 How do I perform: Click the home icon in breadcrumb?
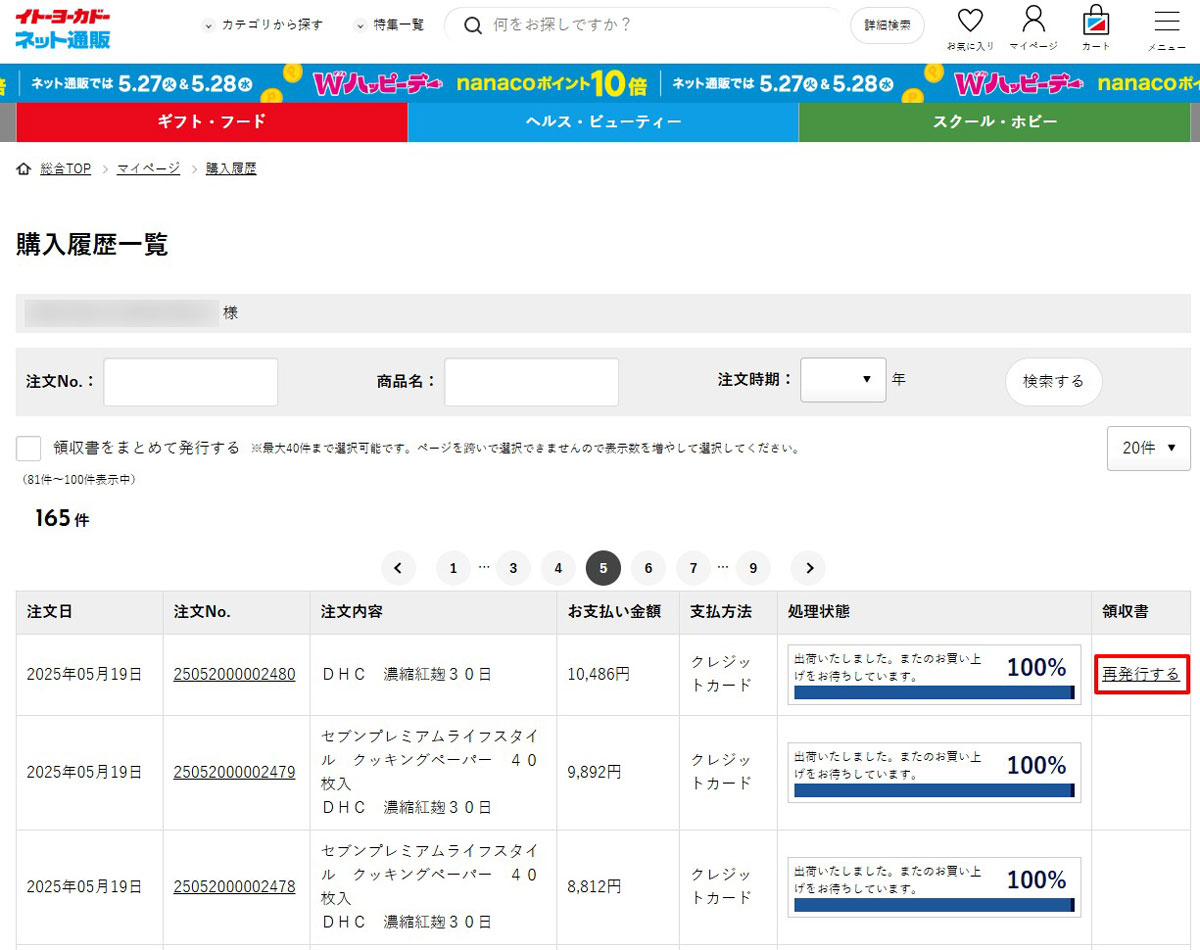(22, 168)
